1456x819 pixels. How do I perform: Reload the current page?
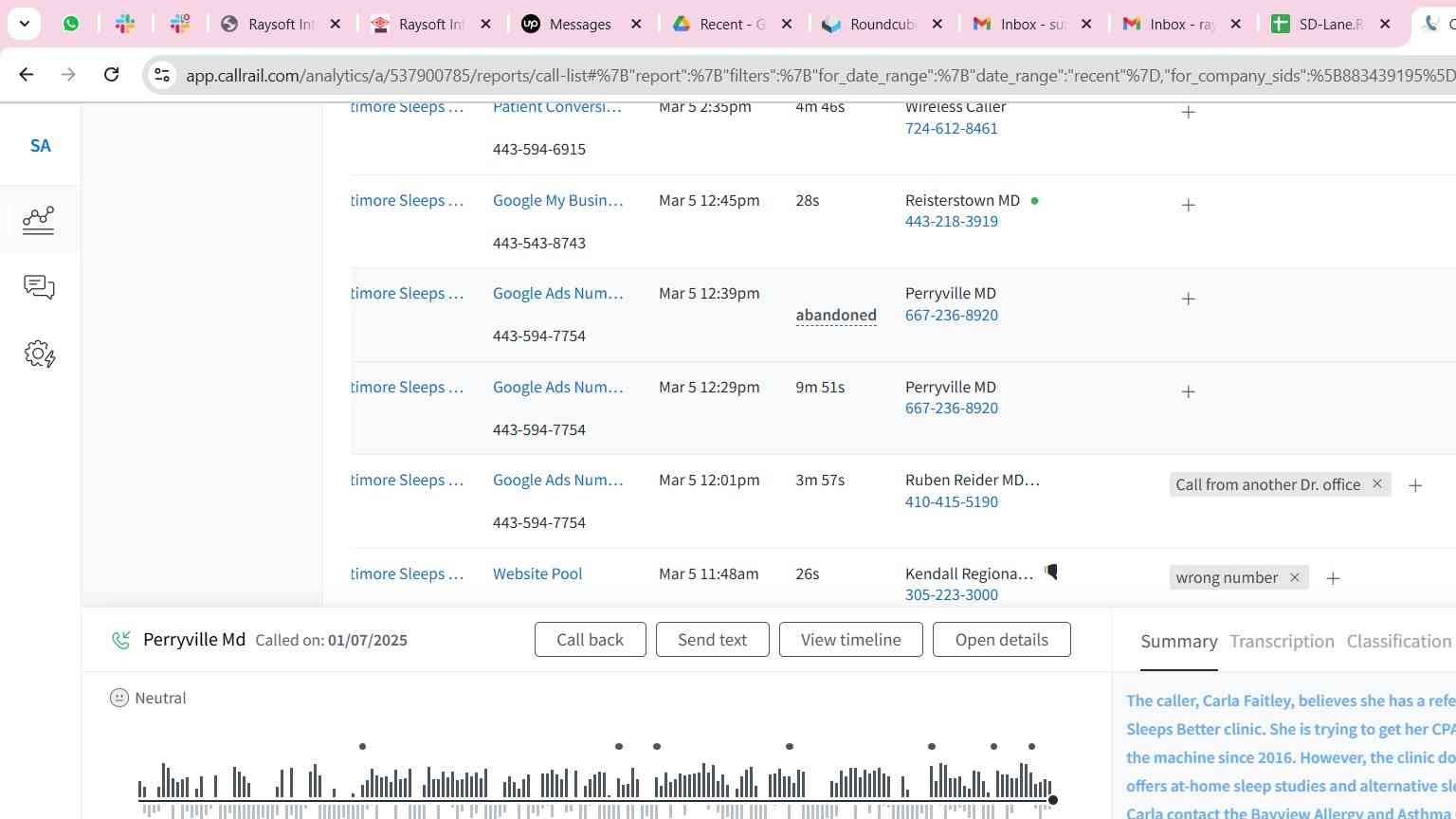111,74
